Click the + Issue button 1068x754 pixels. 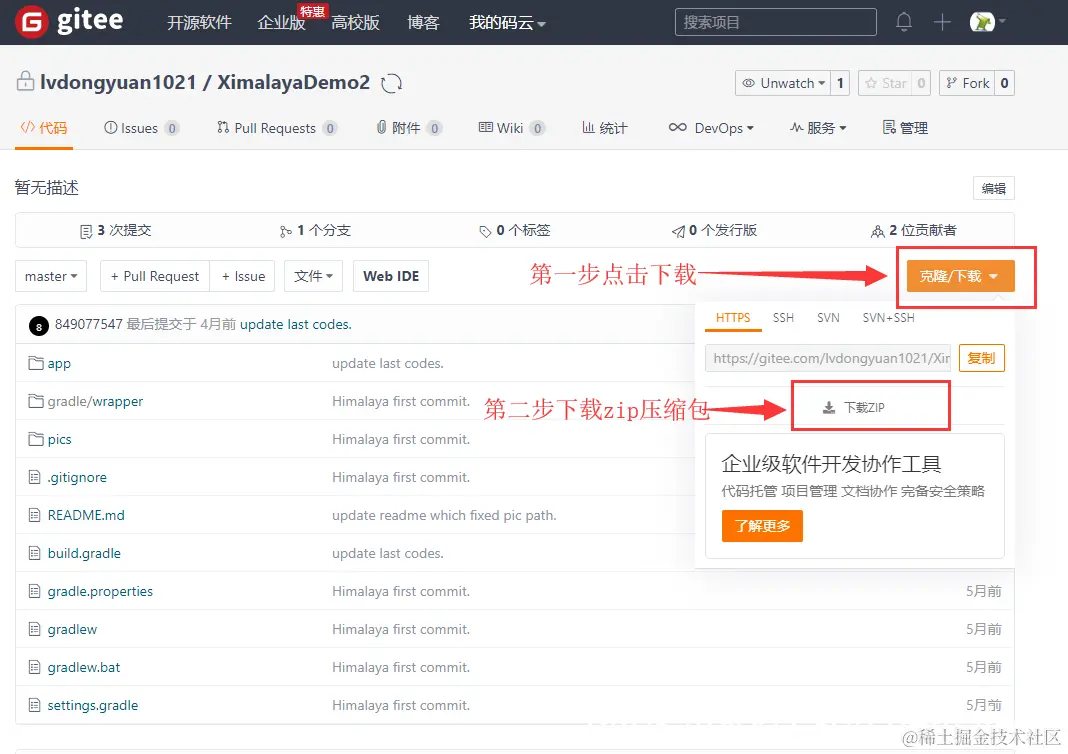(242, 276)
